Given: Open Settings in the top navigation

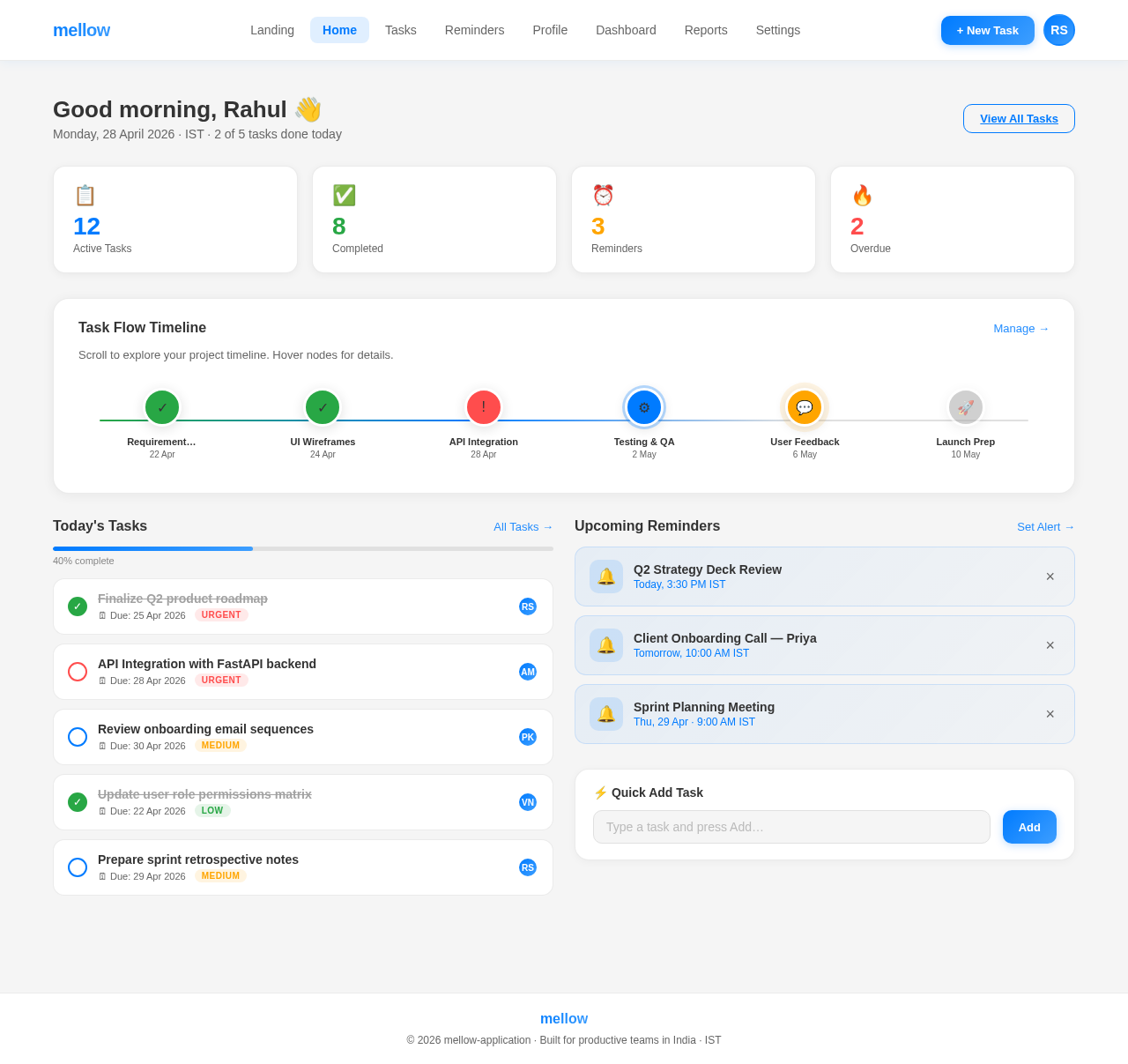Looking at the screenshot, I should pyautogui.click(x=778, y=30).
